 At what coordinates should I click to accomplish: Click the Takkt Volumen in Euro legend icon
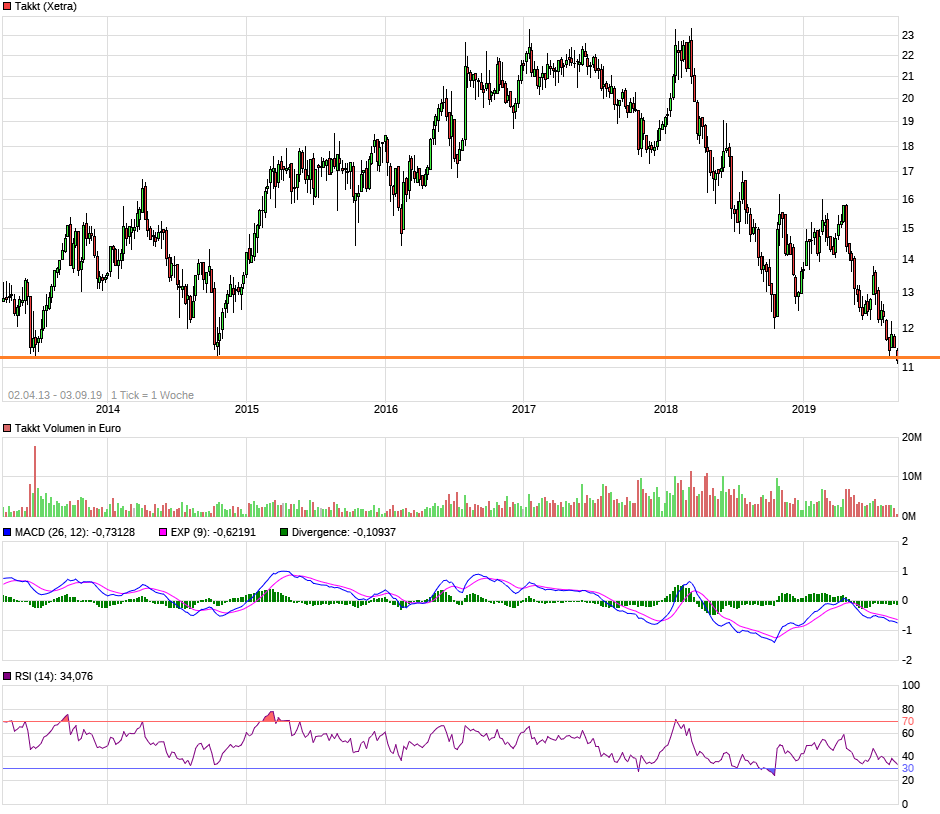pyautogui.click(x=9, y=426)
